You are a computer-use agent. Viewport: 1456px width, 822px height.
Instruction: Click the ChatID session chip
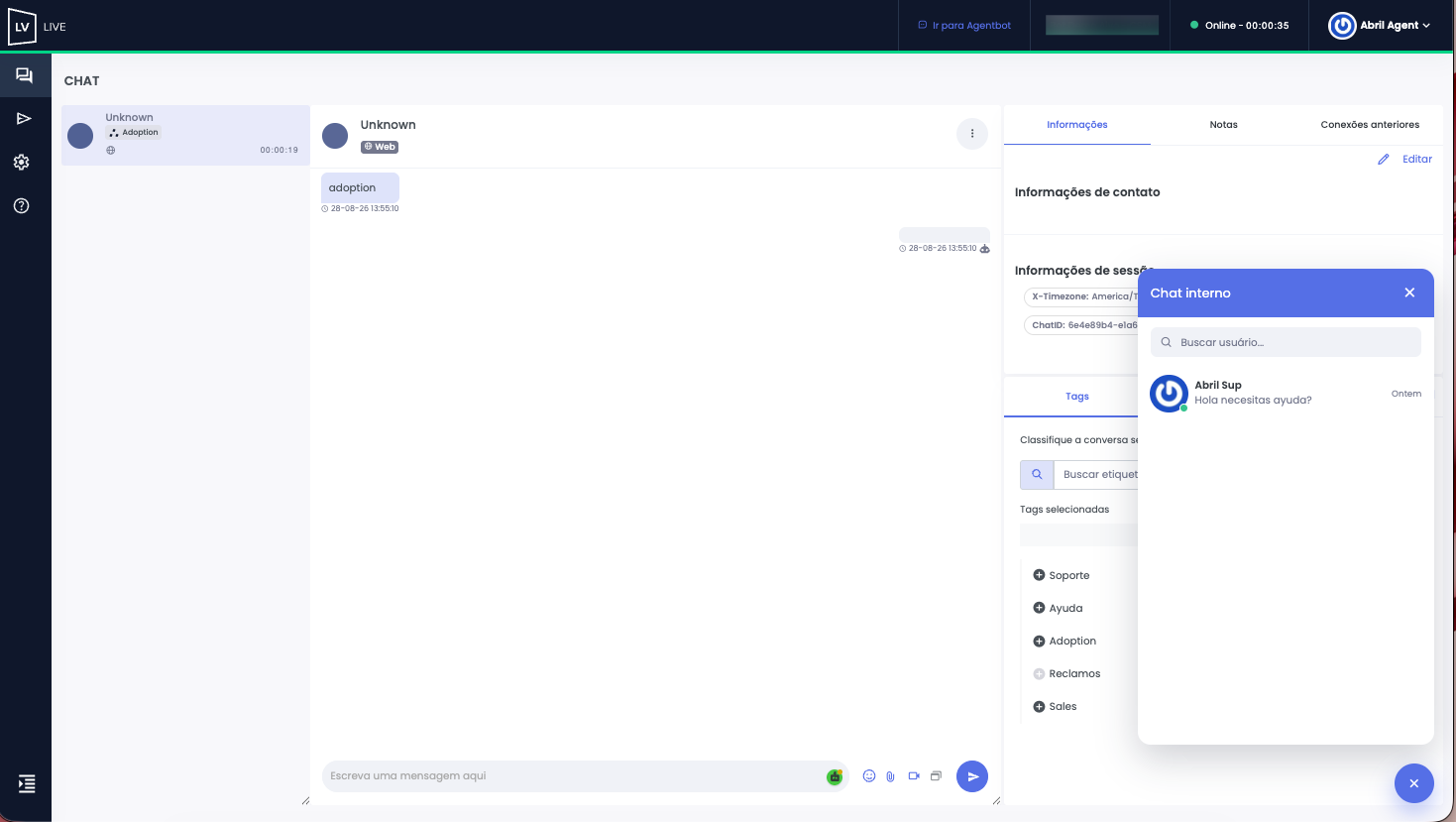pos(1081,325)
